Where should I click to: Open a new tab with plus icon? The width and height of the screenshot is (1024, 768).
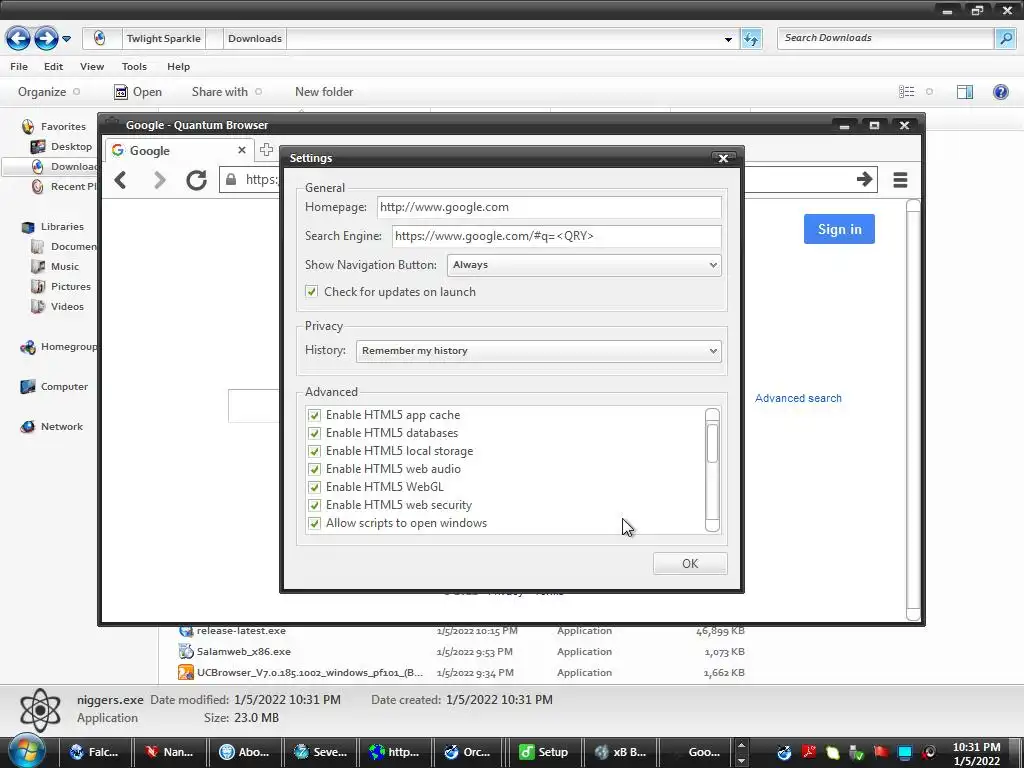(266, 150)
